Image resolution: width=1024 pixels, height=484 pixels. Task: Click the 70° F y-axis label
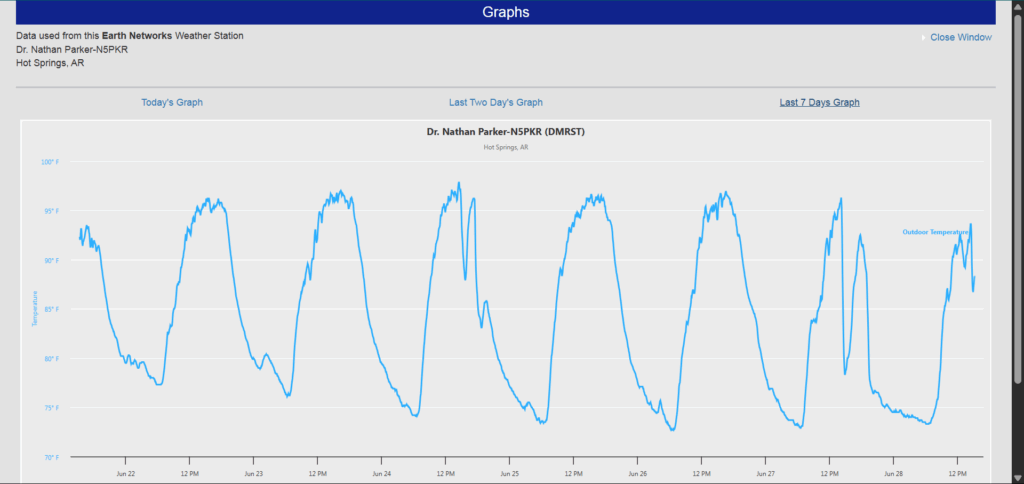(50, 457)
